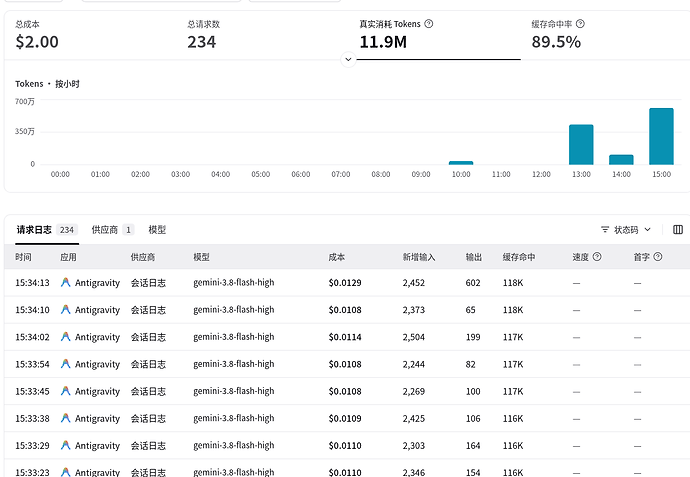Screen dimensions: 690x477
Task: Click Antigravity icon in 15:34:02 row
Action: pyautogui.click(x=66, y=337)
